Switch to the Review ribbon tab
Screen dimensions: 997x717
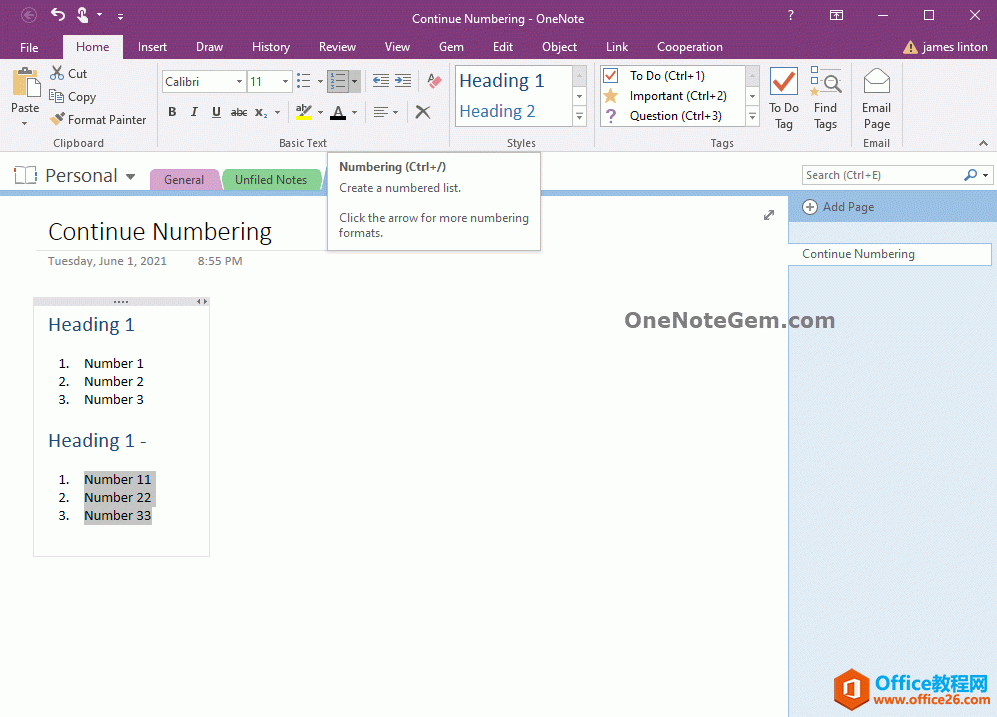click(x=337, y=46)
